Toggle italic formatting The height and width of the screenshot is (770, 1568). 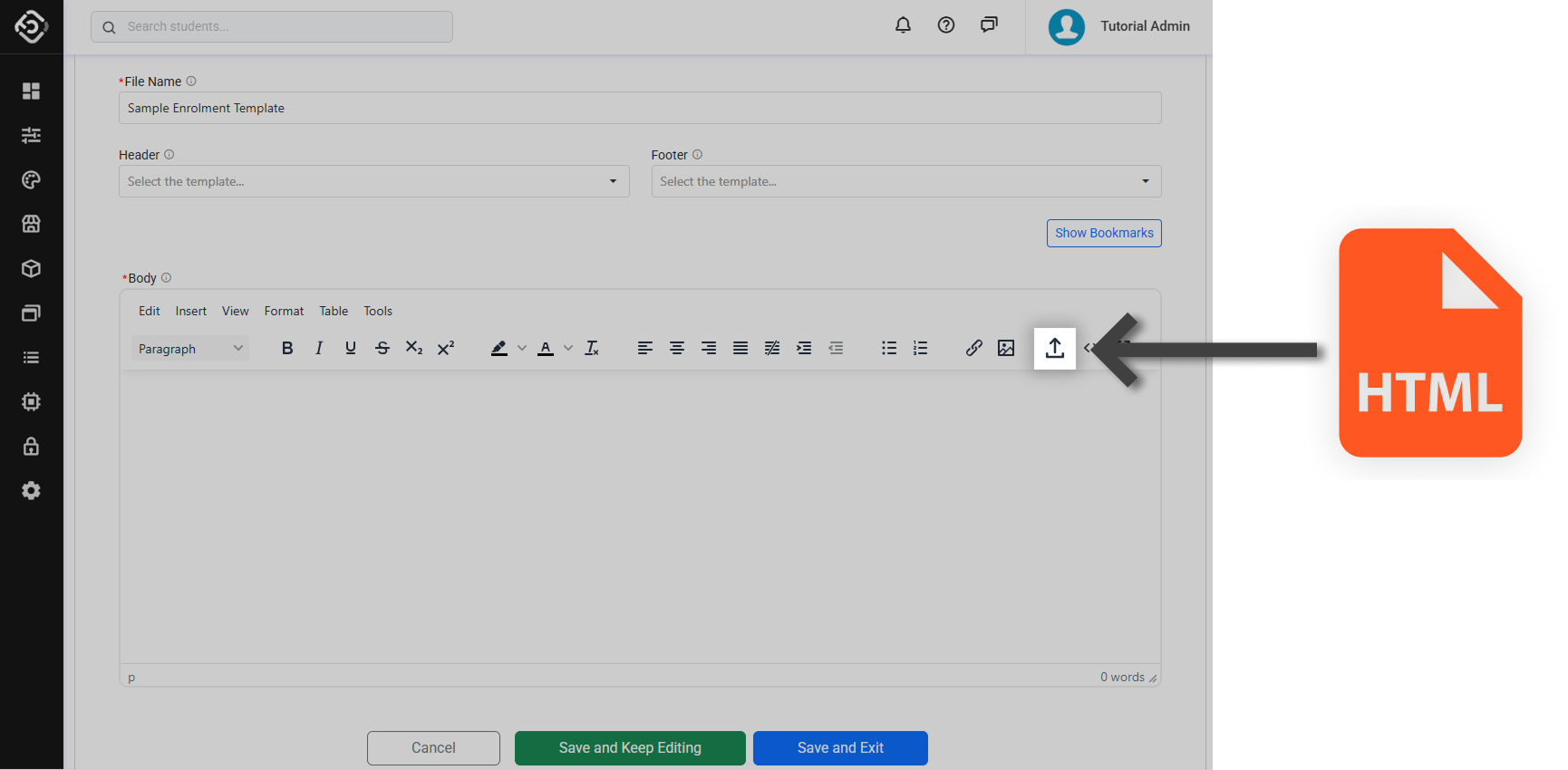click(x=319, y=348)
